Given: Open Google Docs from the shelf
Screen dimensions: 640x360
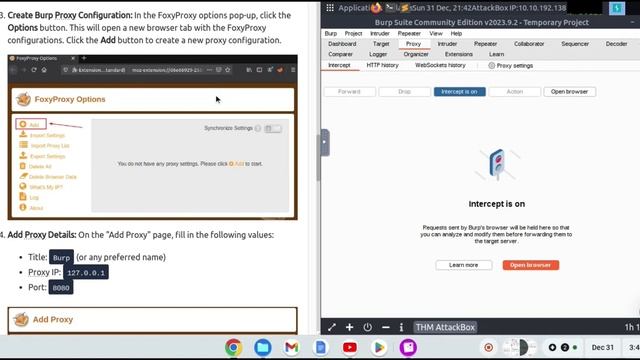Looking at the screenshot, I should pos(320,347).
